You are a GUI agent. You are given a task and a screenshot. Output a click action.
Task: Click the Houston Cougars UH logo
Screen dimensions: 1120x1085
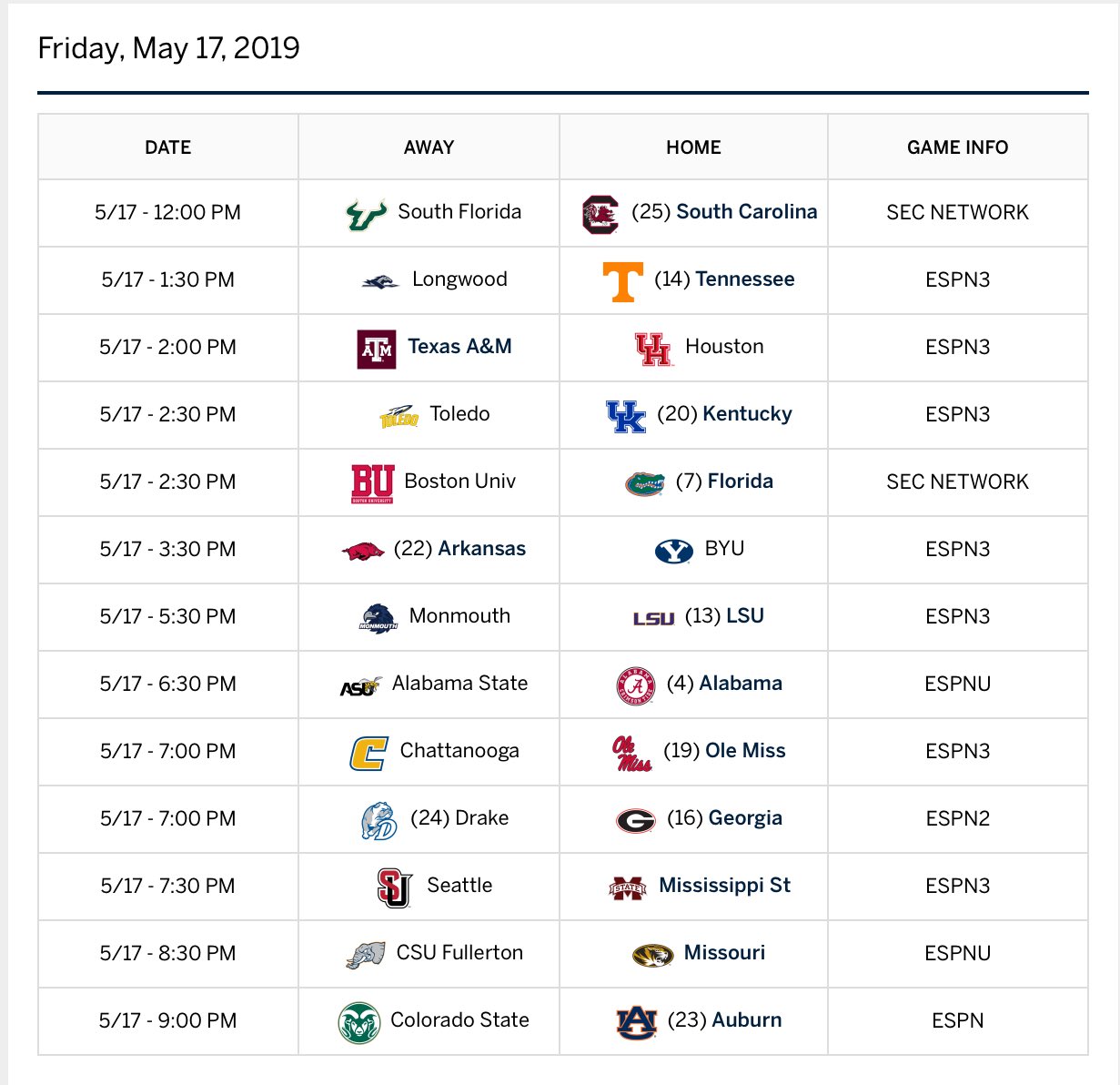[x=653, y=349]
